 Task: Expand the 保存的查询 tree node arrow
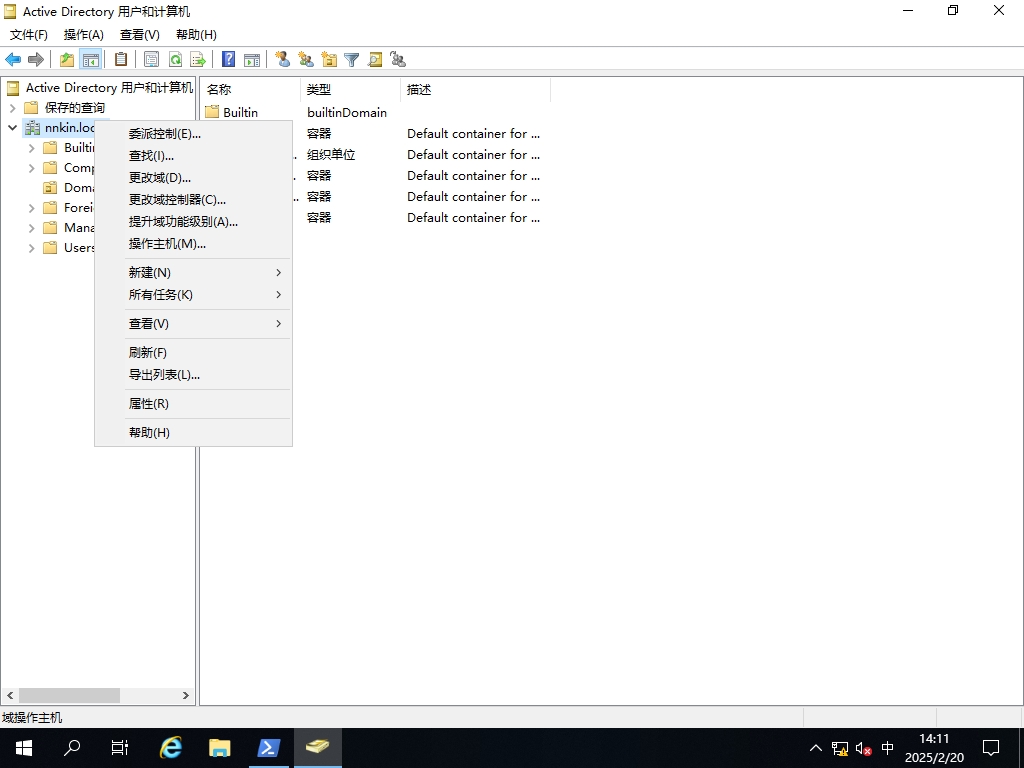(12, 108)
